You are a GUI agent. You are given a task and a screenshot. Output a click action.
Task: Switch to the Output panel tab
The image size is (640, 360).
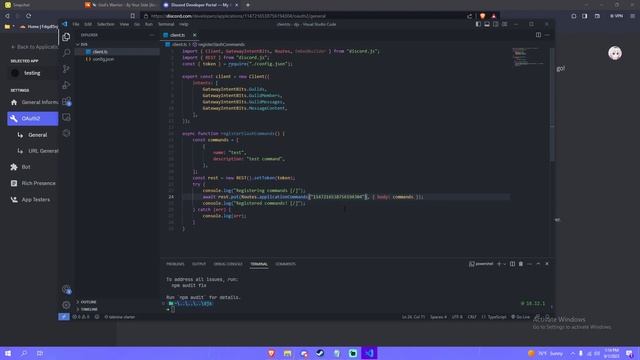pyautogui.click(x=199, y=264)
